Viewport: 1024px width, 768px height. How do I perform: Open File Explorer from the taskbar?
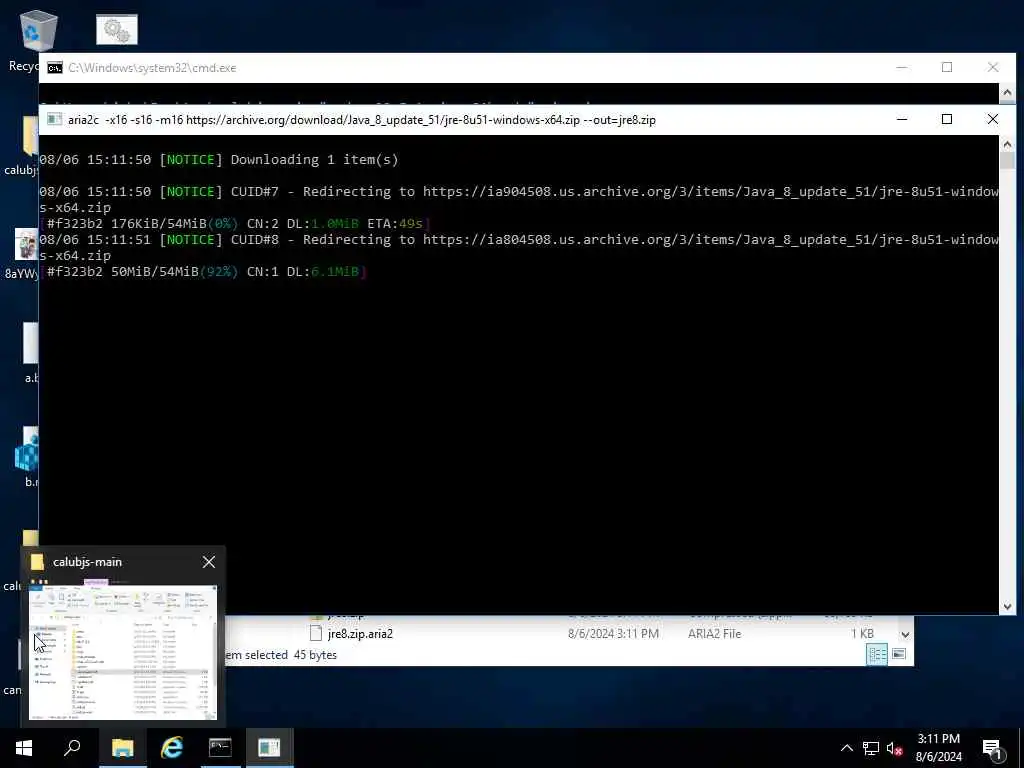[122, 748]
